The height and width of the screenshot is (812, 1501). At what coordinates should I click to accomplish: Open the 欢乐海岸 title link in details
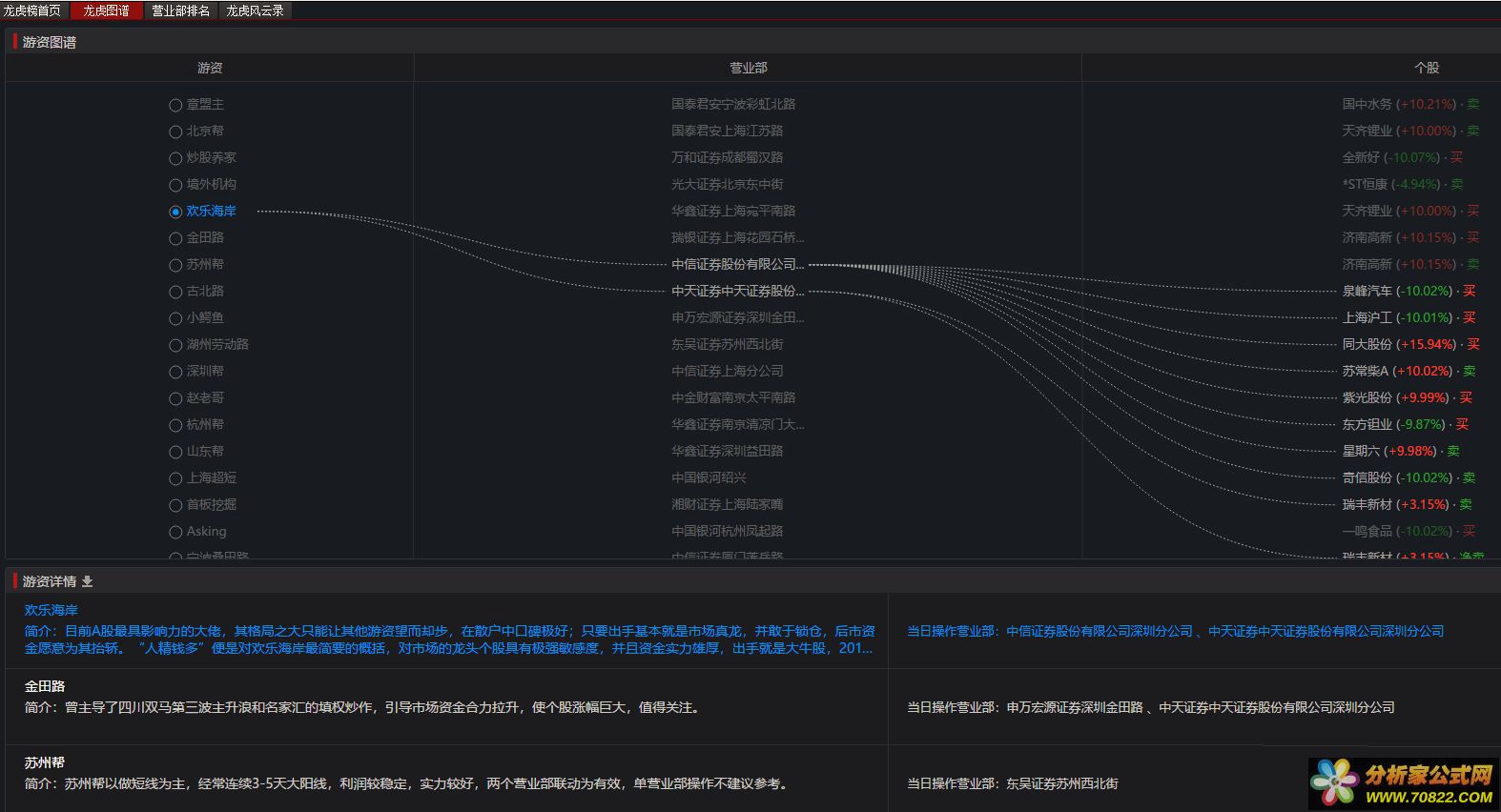(51, 610)
